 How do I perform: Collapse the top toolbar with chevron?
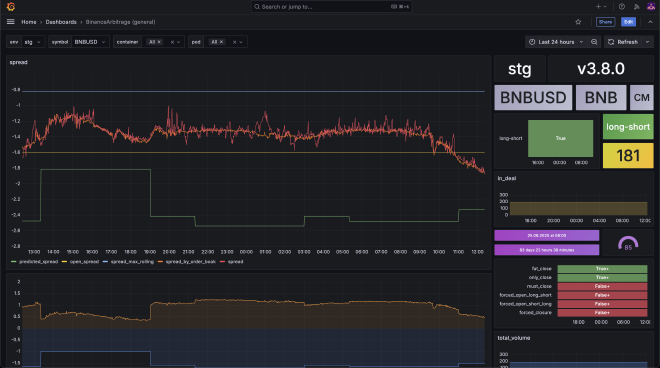click(x=650, y=22)
